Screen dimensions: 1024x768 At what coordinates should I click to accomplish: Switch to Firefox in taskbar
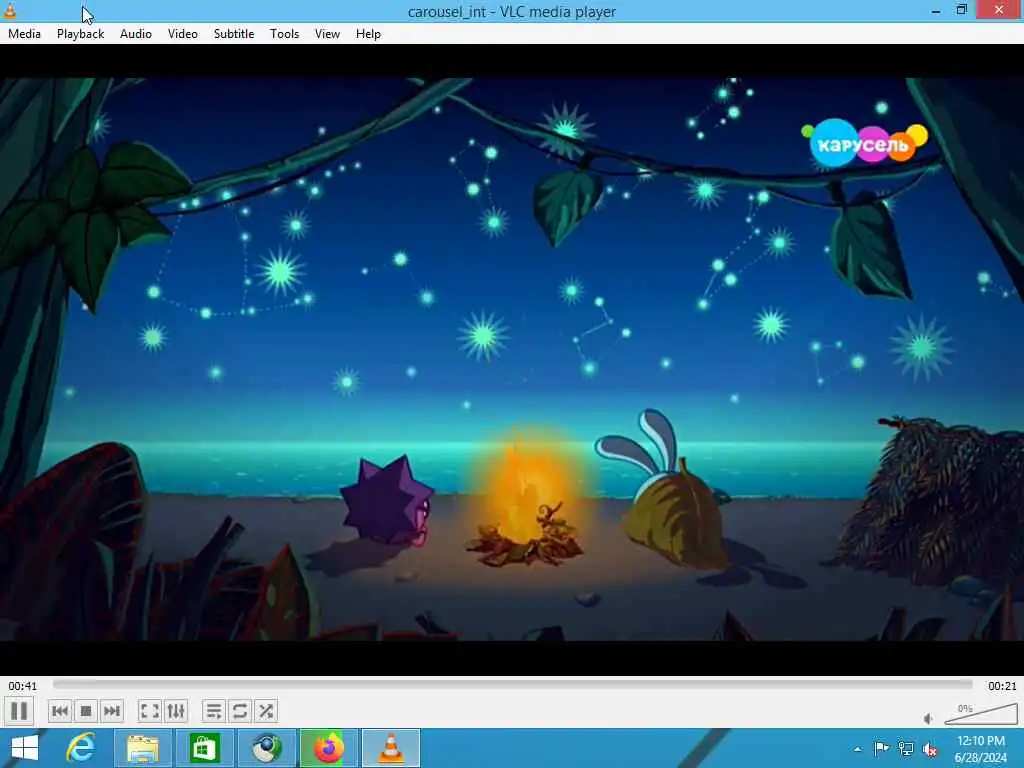click(328, 748)
